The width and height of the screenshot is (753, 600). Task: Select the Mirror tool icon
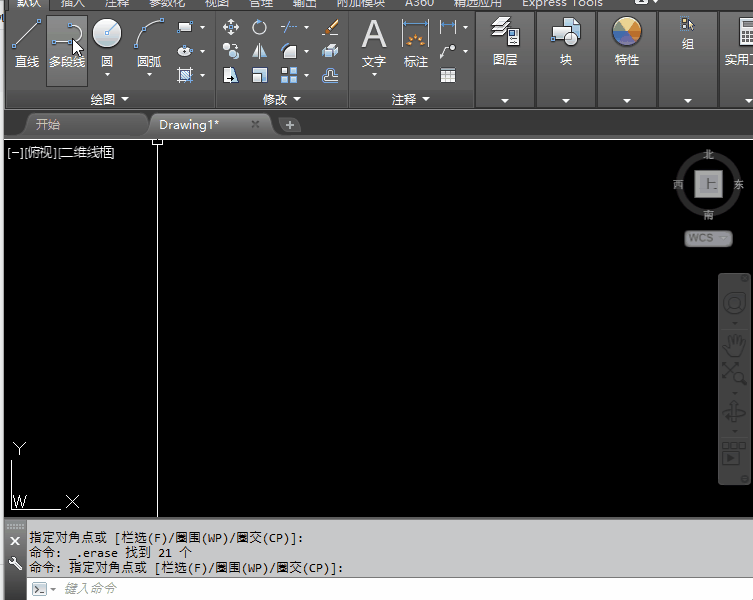point(260,51)
